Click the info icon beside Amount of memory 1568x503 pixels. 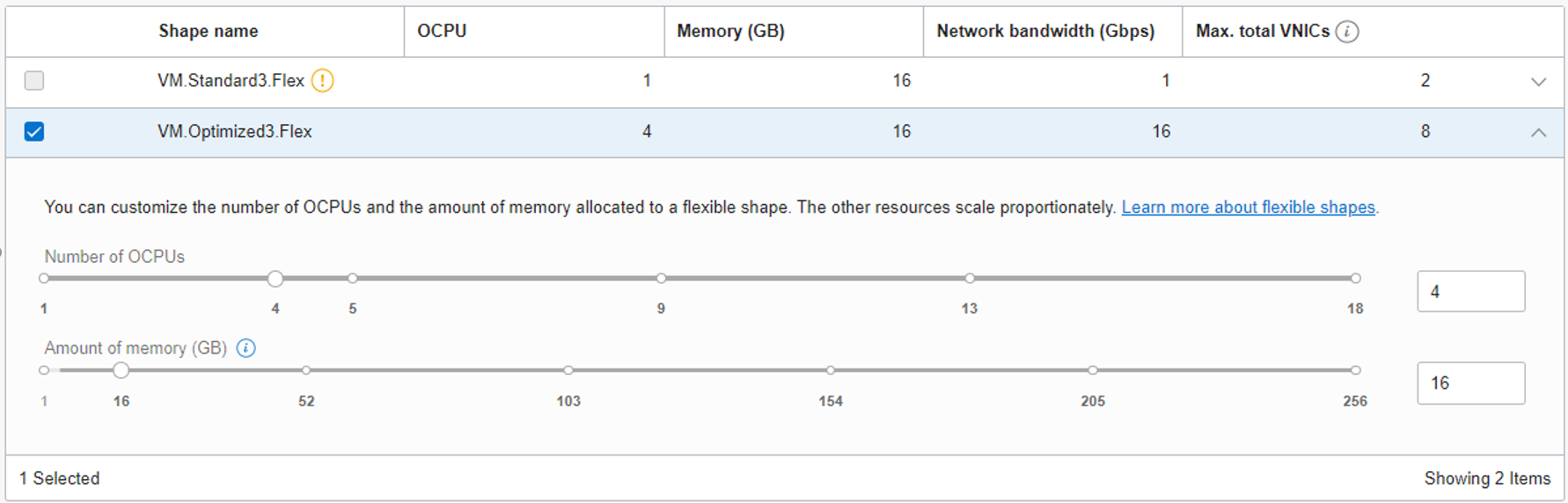click(246, 348)
